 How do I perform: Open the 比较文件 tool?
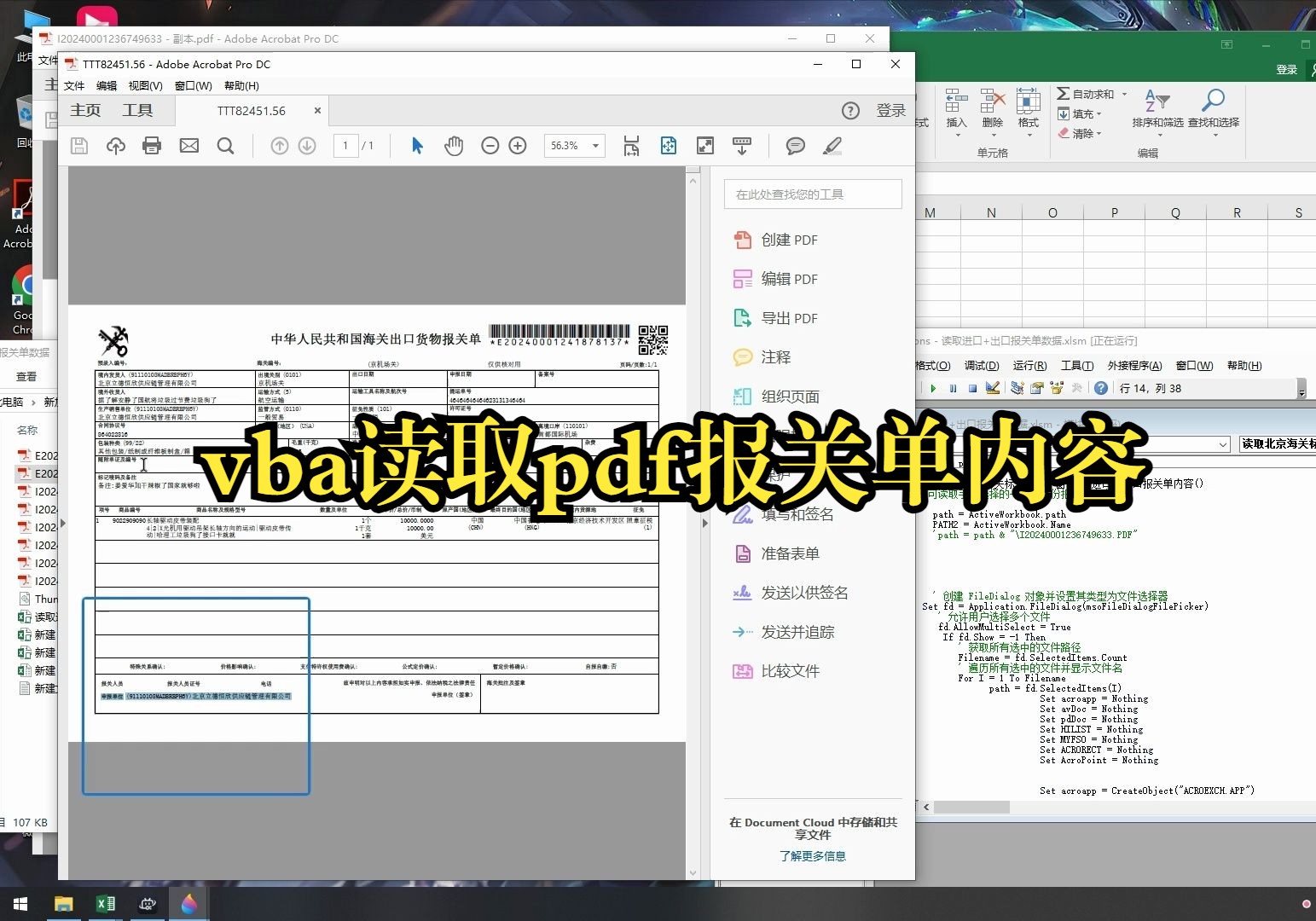(788, 670)
